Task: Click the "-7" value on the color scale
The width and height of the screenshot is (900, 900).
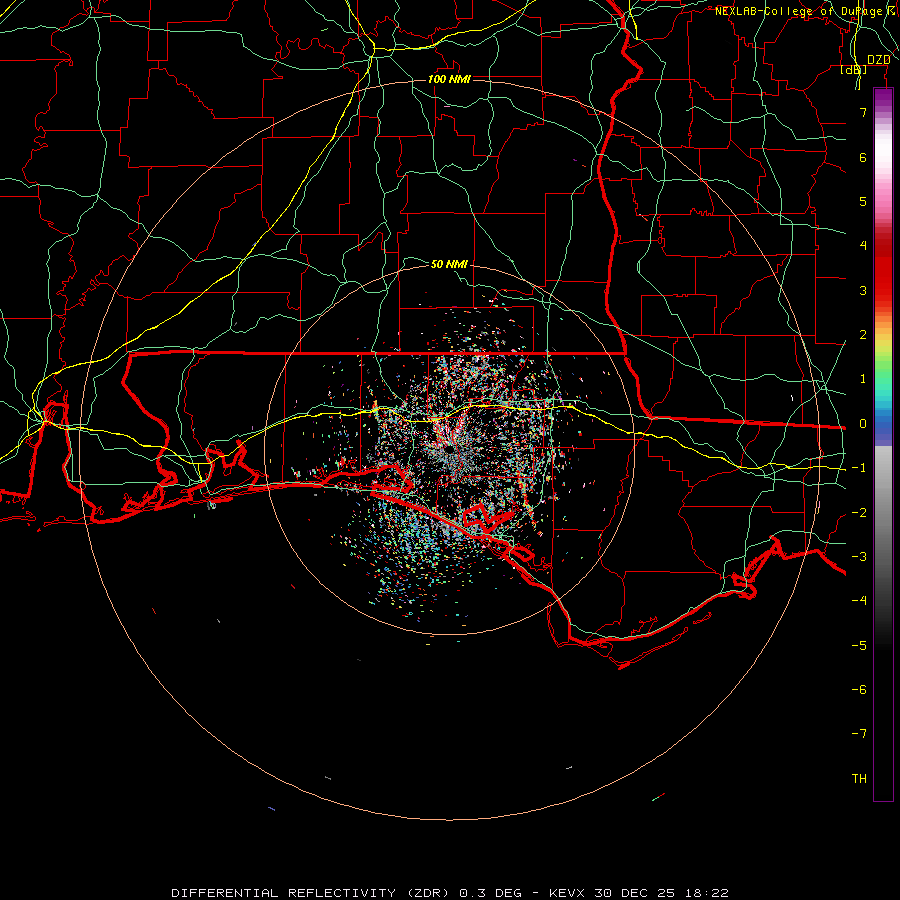Action: point(859,734)
